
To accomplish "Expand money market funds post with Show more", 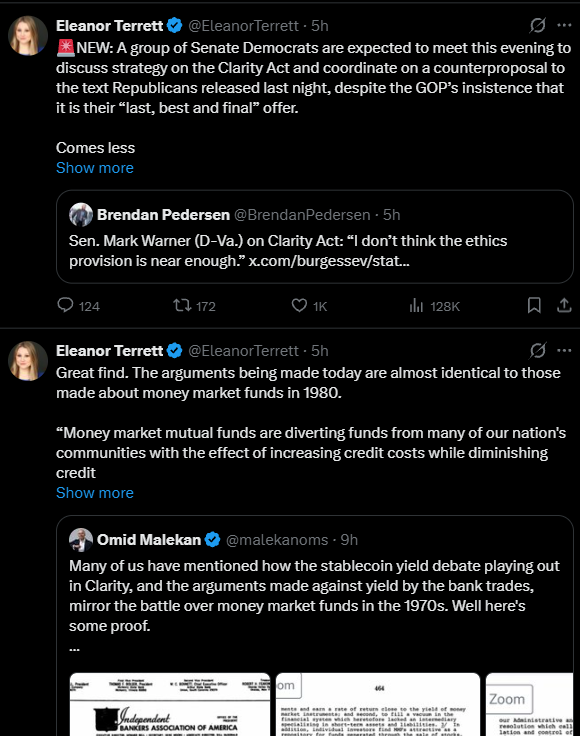I will (95, 493).
